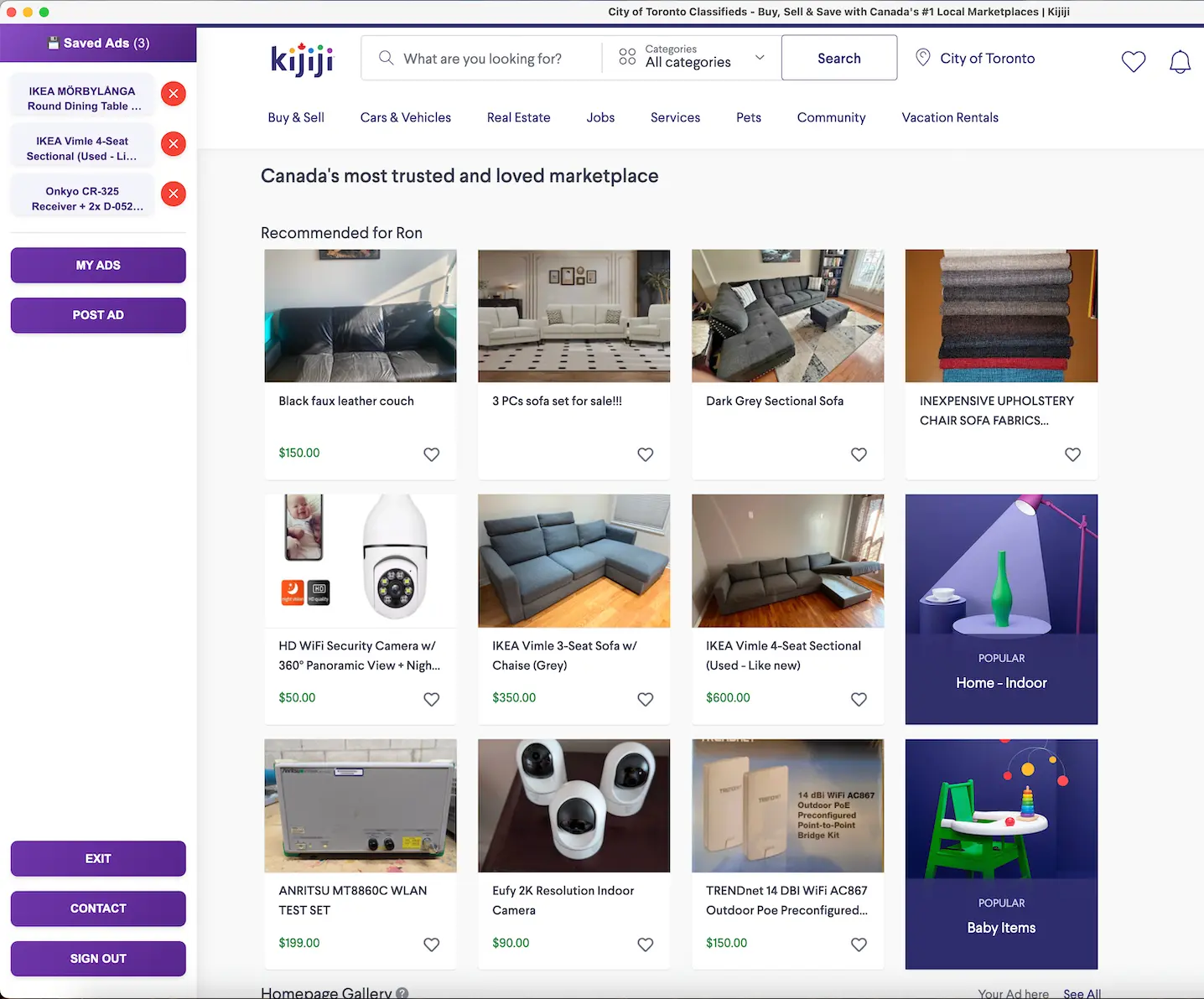Open the Cars & Vehicles category menu
Screen dimensions: 1204x999
pos(406,117)
